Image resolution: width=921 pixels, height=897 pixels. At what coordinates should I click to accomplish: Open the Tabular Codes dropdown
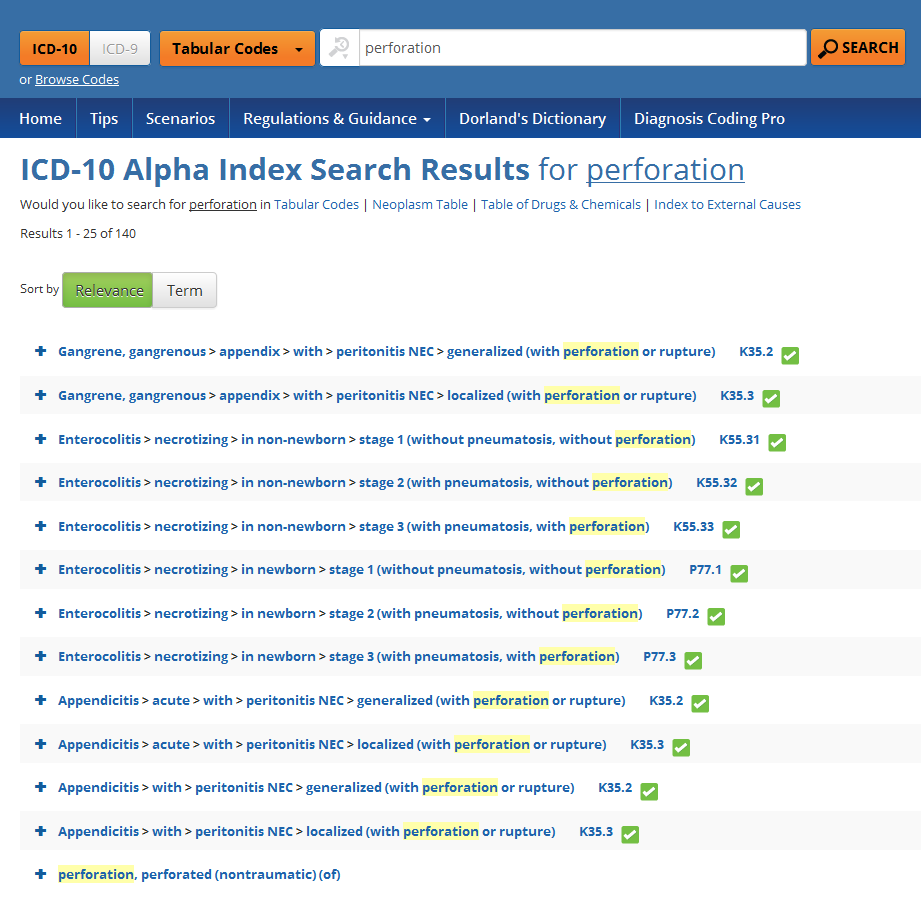coord(237,48)
